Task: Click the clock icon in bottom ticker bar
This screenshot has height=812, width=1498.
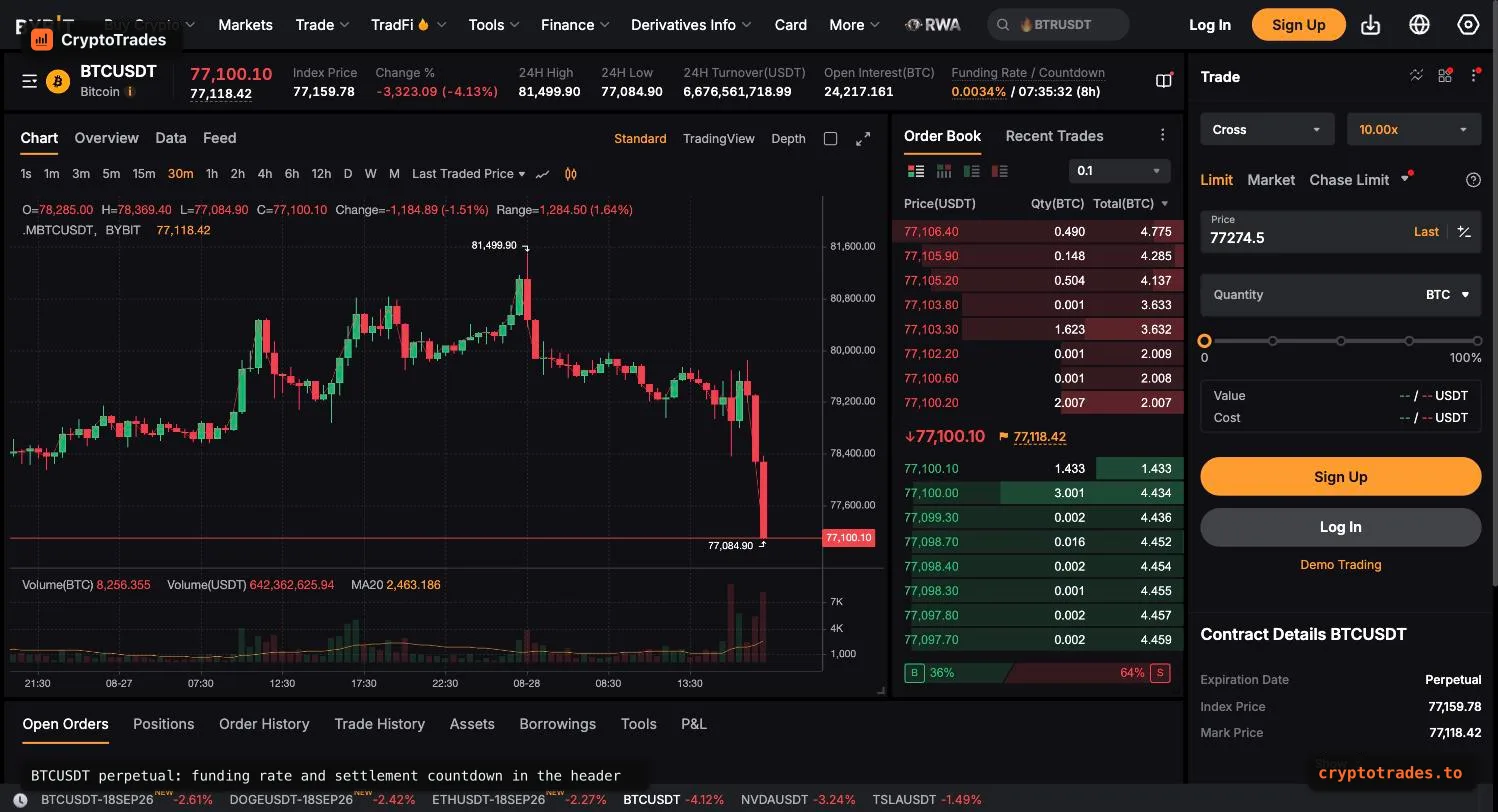Action: [x=19, y=800]
